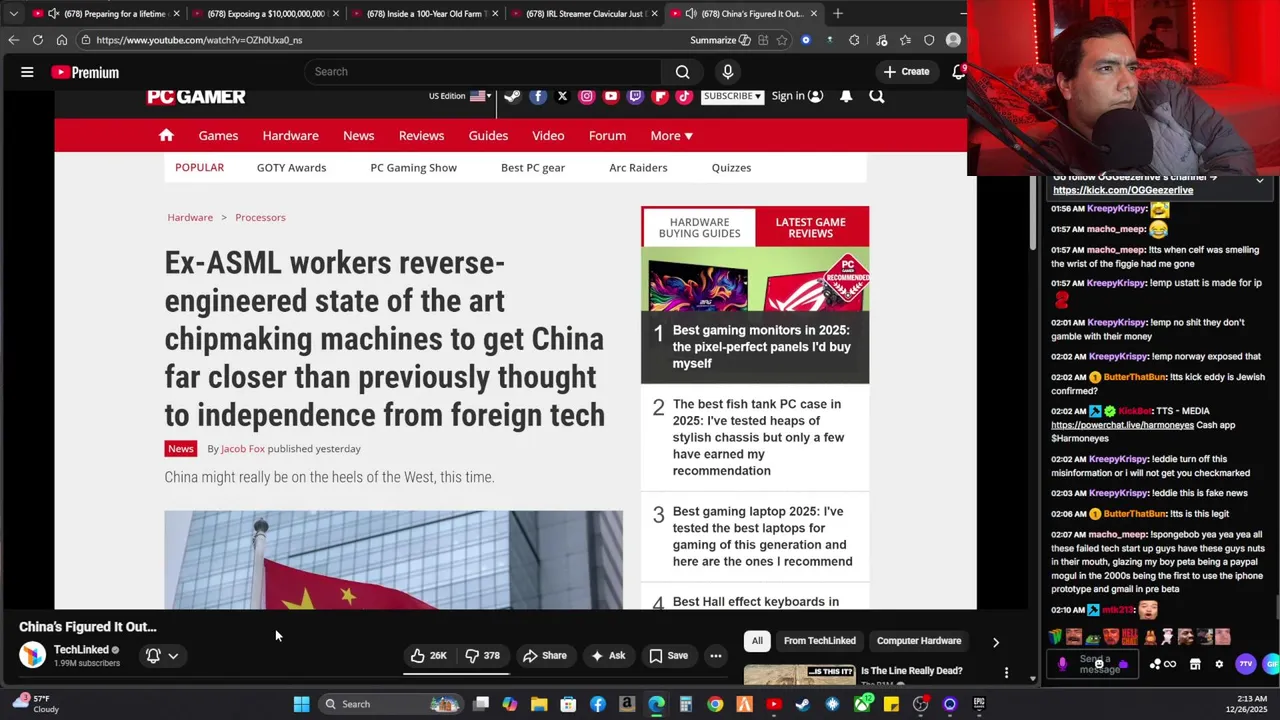The width and height of the screenshot is (1280, 720).
Task: Open File Explorer from taskbar
Action: click(539, 704)
